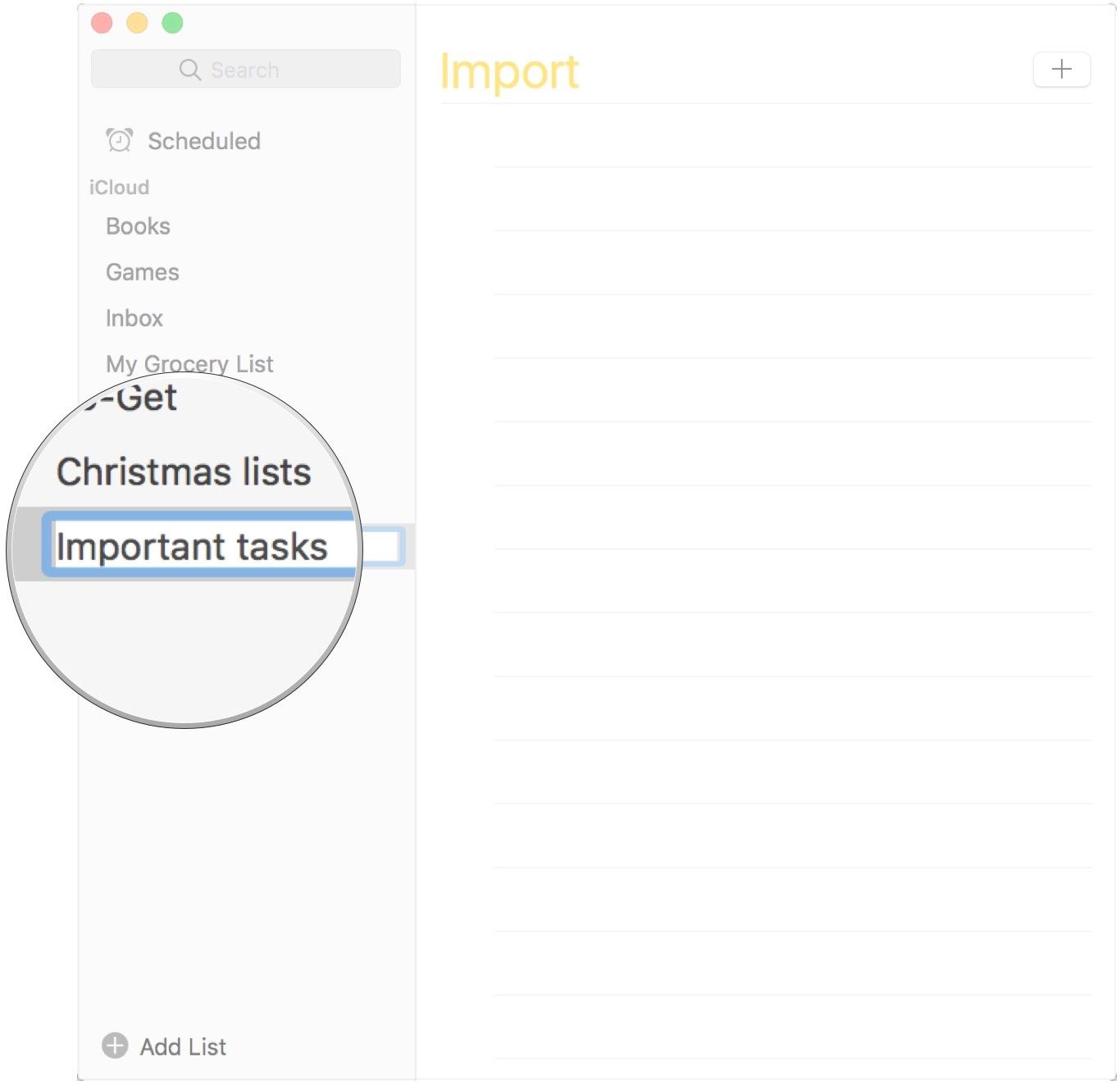The height and width of the screenshot is (1084, 1120).
Task: Open My Grocery List
Action: [189, 362]
